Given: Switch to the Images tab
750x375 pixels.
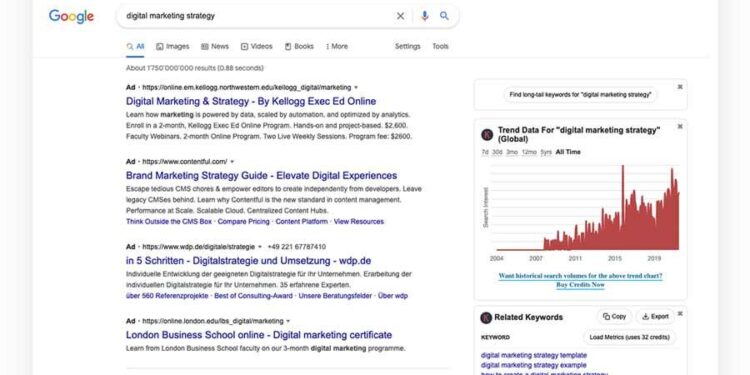Looking at the screenshot, I should pos(173,46).
